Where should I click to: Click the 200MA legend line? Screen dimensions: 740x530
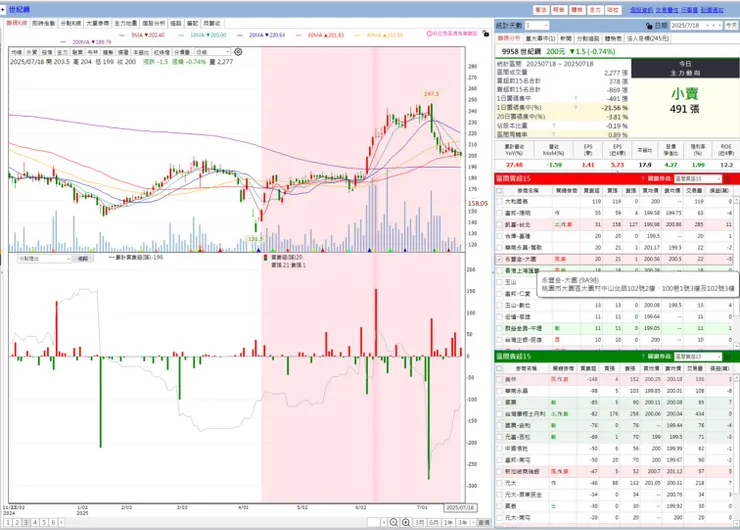86,42
